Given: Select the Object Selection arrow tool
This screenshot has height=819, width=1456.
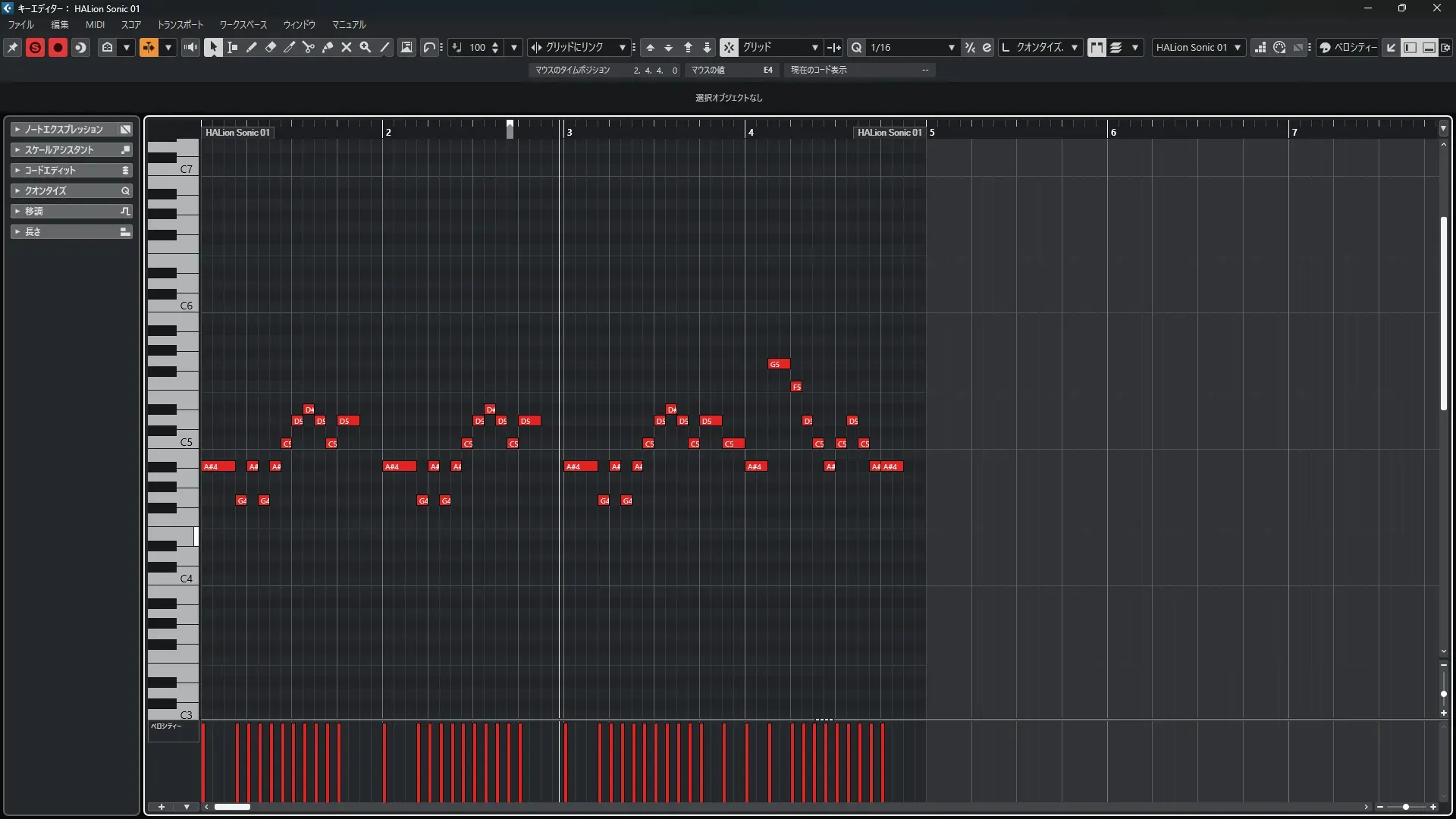Looking at the screenshot, I should point(213,47).
